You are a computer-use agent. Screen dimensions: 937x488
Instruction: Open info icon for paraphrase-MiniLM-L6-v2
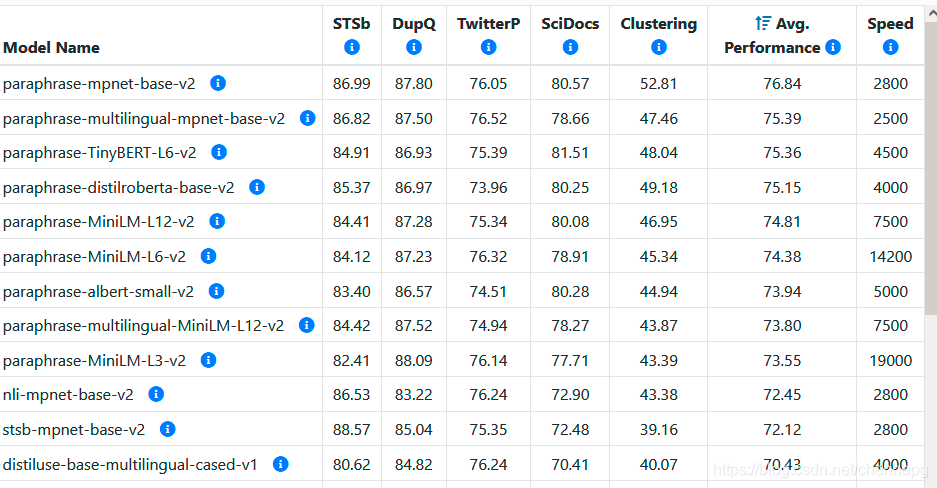(208, 256)
